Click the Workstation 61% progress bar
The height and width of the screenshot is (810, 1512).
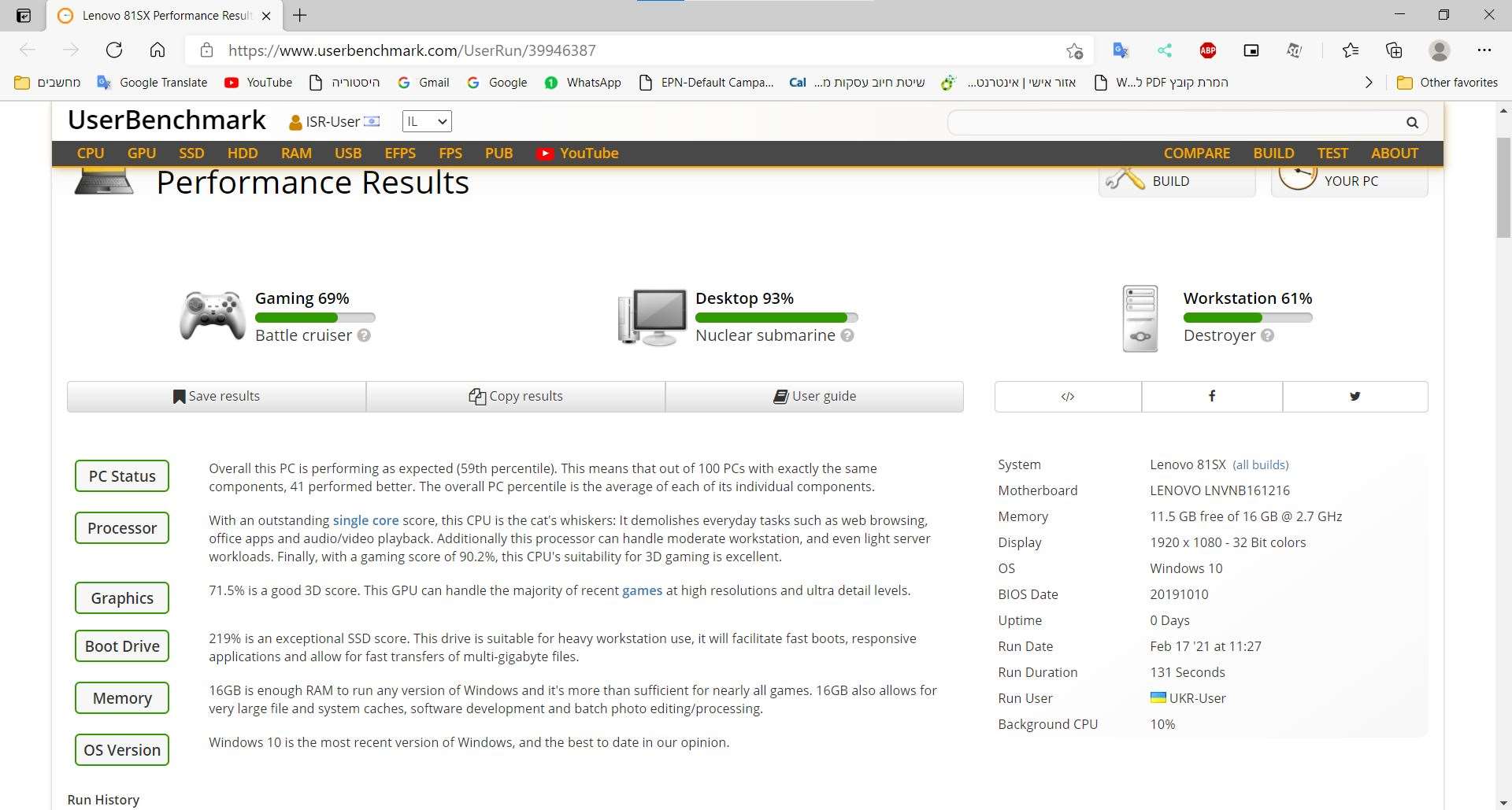pyautogui.click(x=1247, y=317)
